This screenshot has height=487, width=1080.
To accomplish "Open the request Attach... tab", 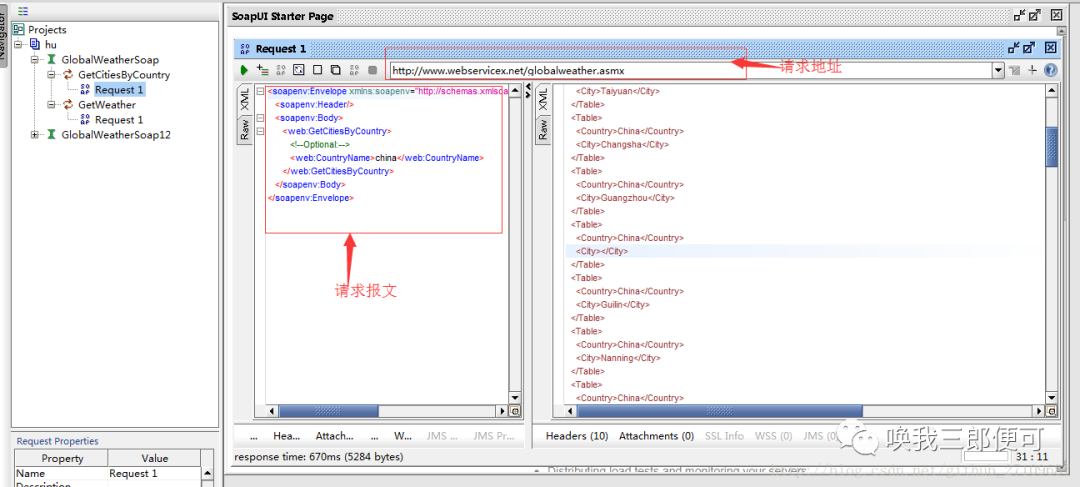I will point(334,436).
